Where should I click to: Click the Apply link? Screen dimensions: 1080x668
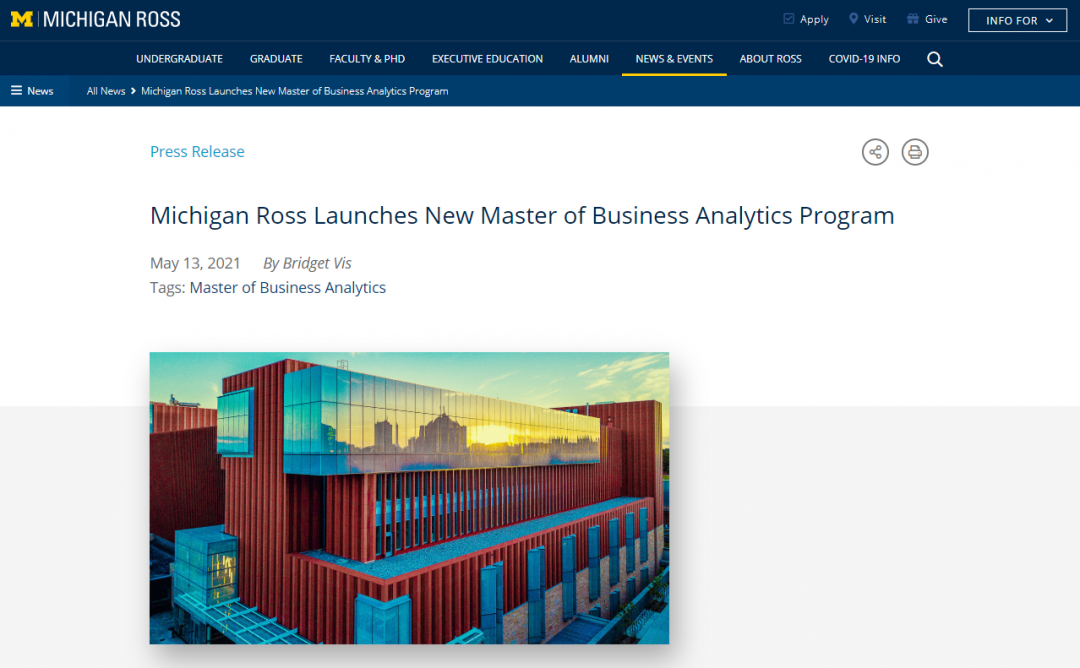click(x=806, y=19)
